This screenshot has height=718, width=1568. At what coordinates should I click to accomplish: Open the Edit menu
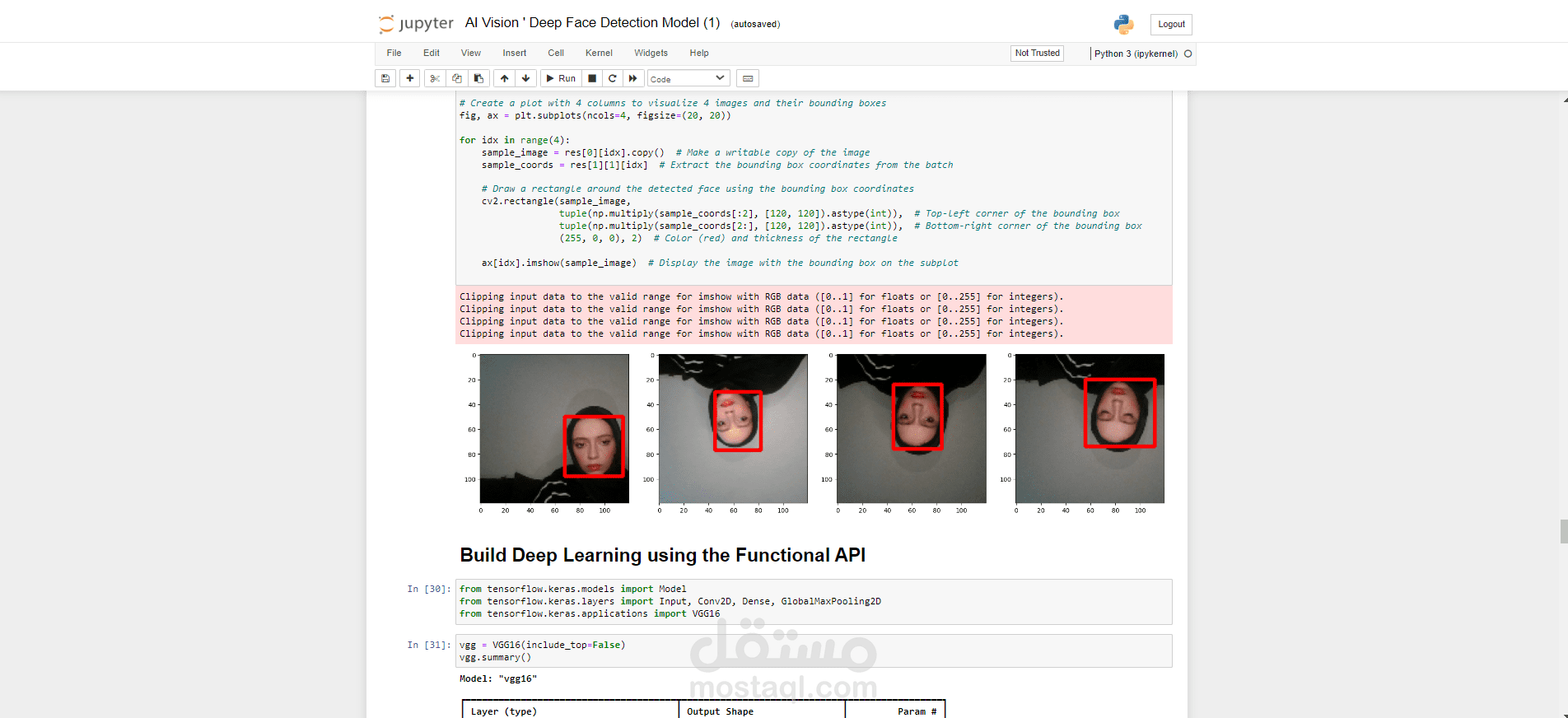(x=432, y=53)
